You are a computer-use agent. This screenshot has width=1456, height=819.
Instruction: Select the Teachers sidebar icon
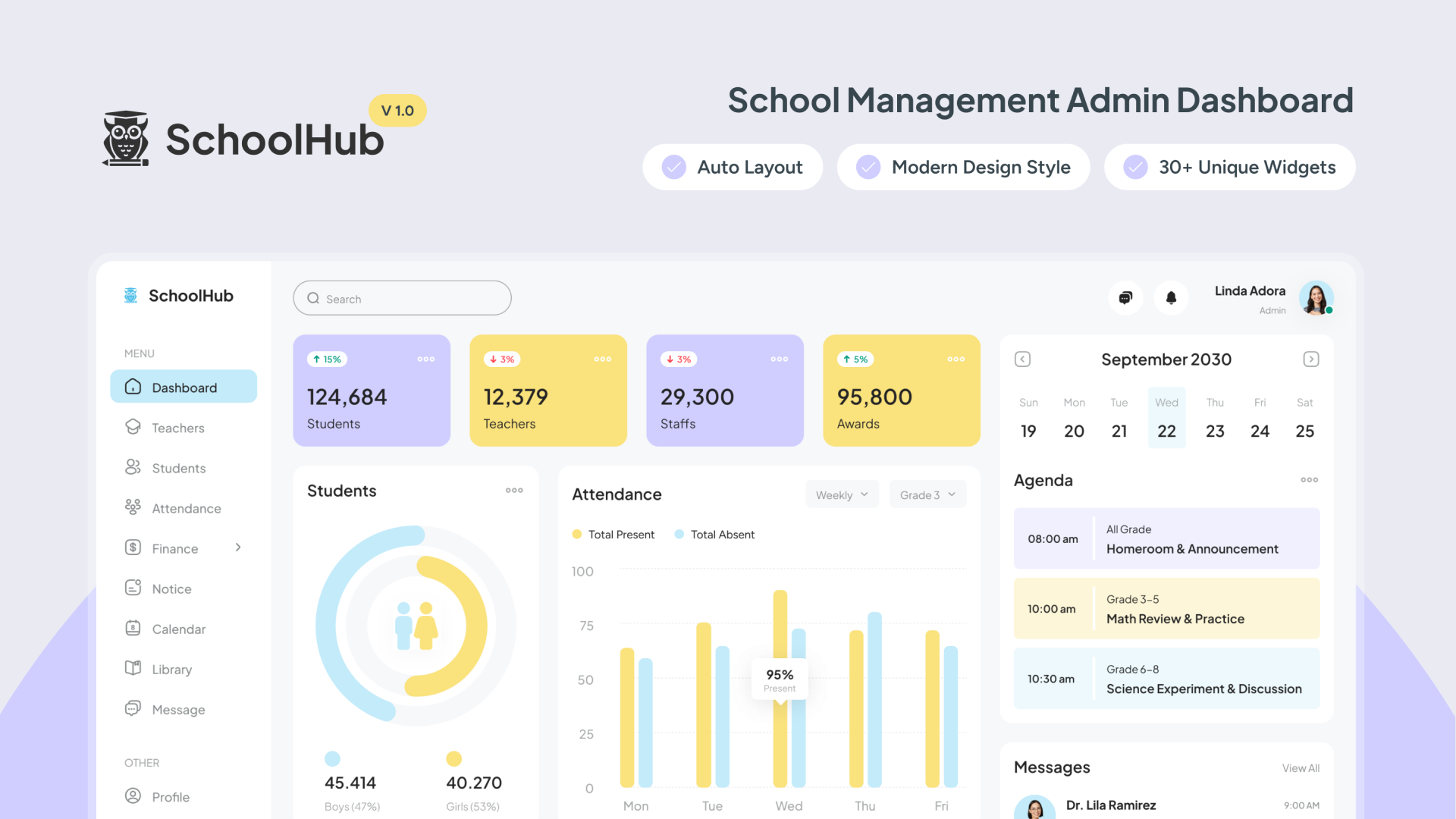(133, 428)
